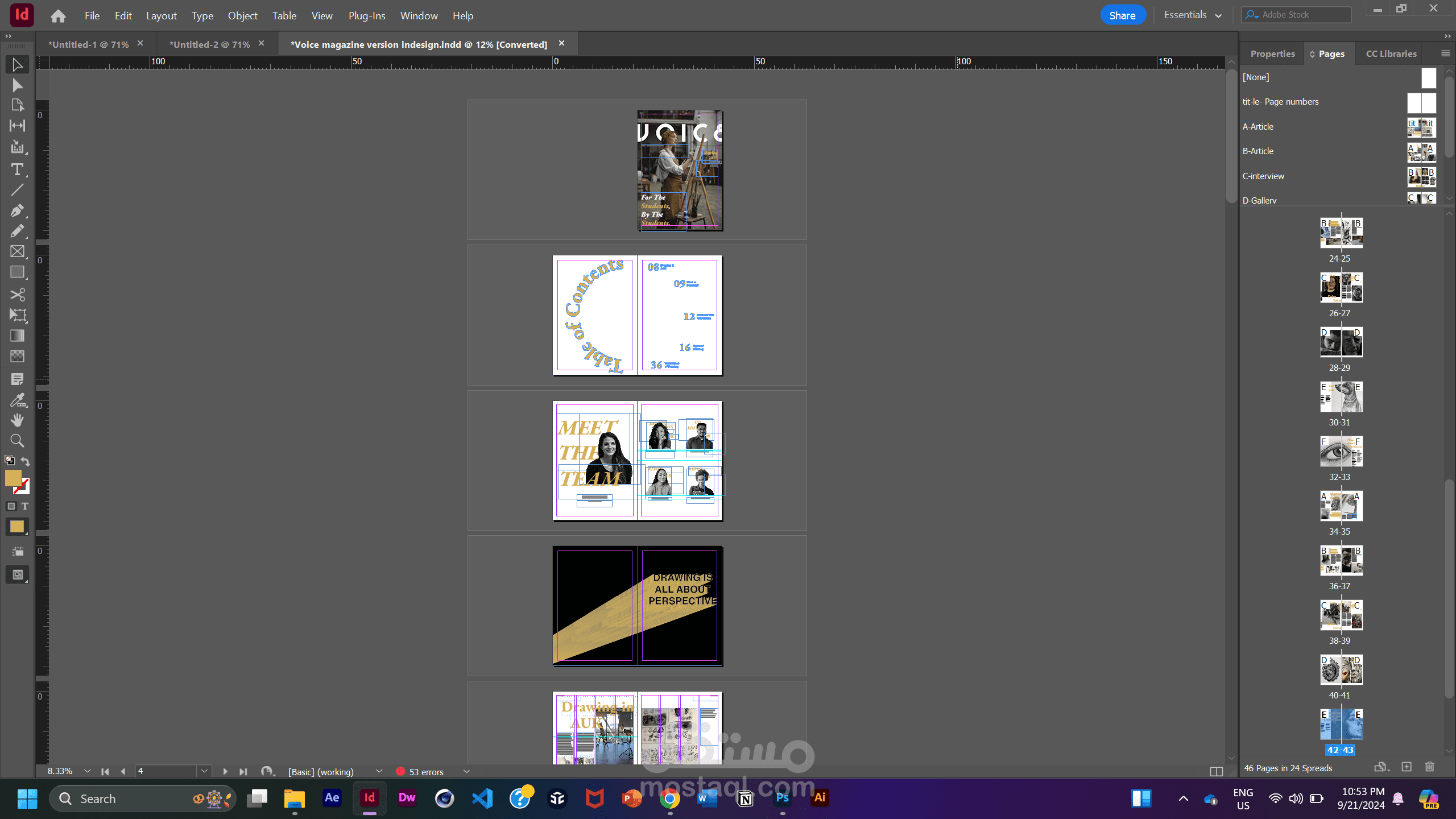
Task: Expand the preflight errors menu
Action: [466, 772]
